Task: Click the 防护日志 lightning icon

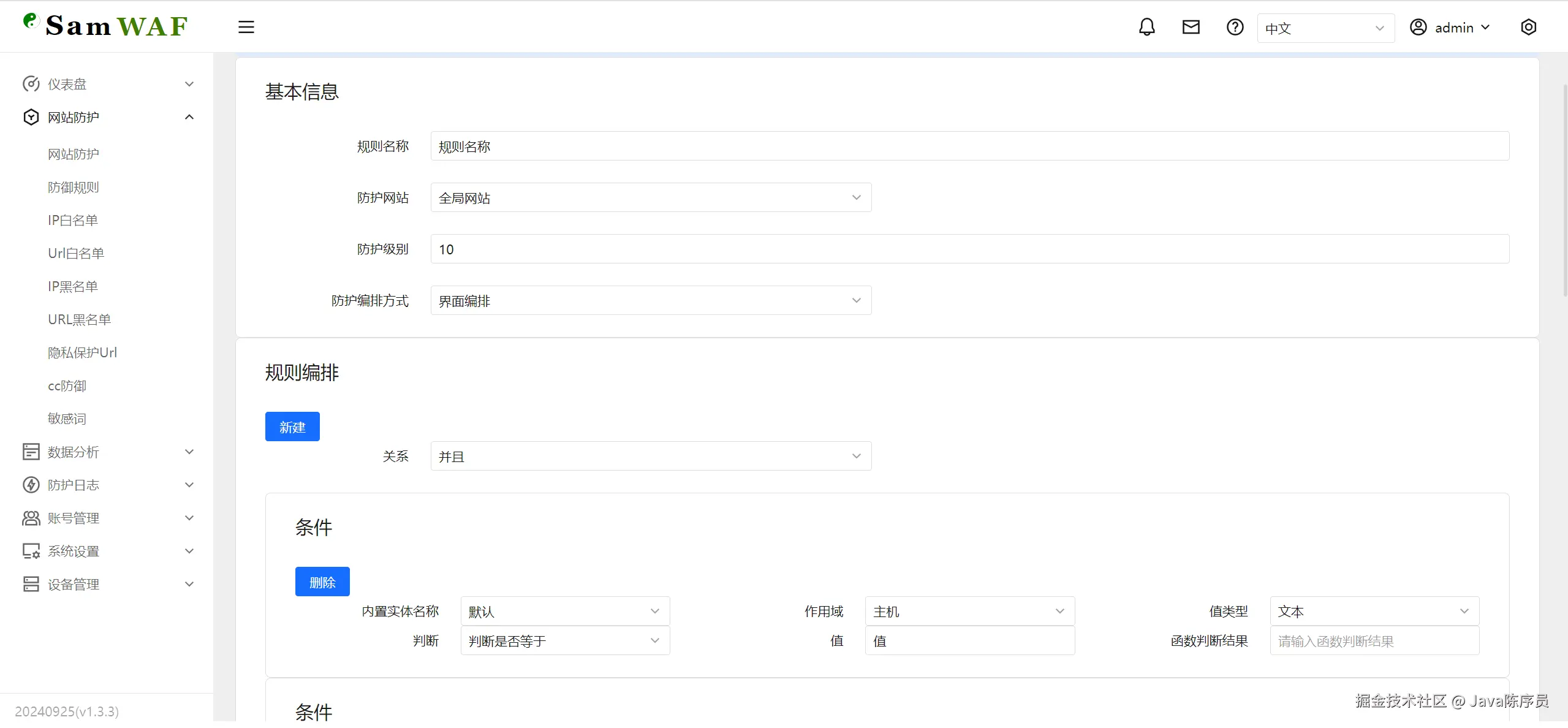Action: (31, 485)
